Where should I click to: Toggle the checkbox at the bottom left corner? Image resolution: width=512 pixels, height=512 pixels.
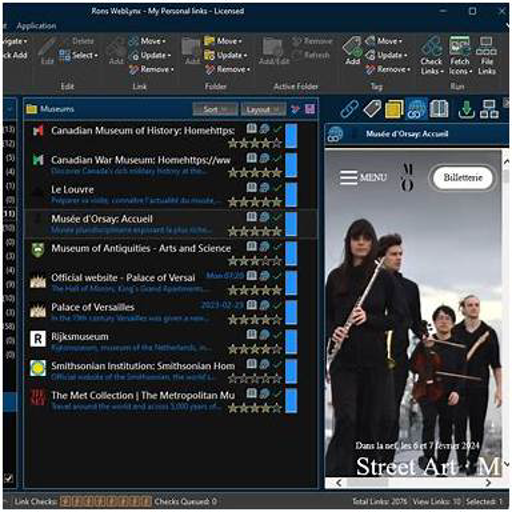(x=8, y=478)
